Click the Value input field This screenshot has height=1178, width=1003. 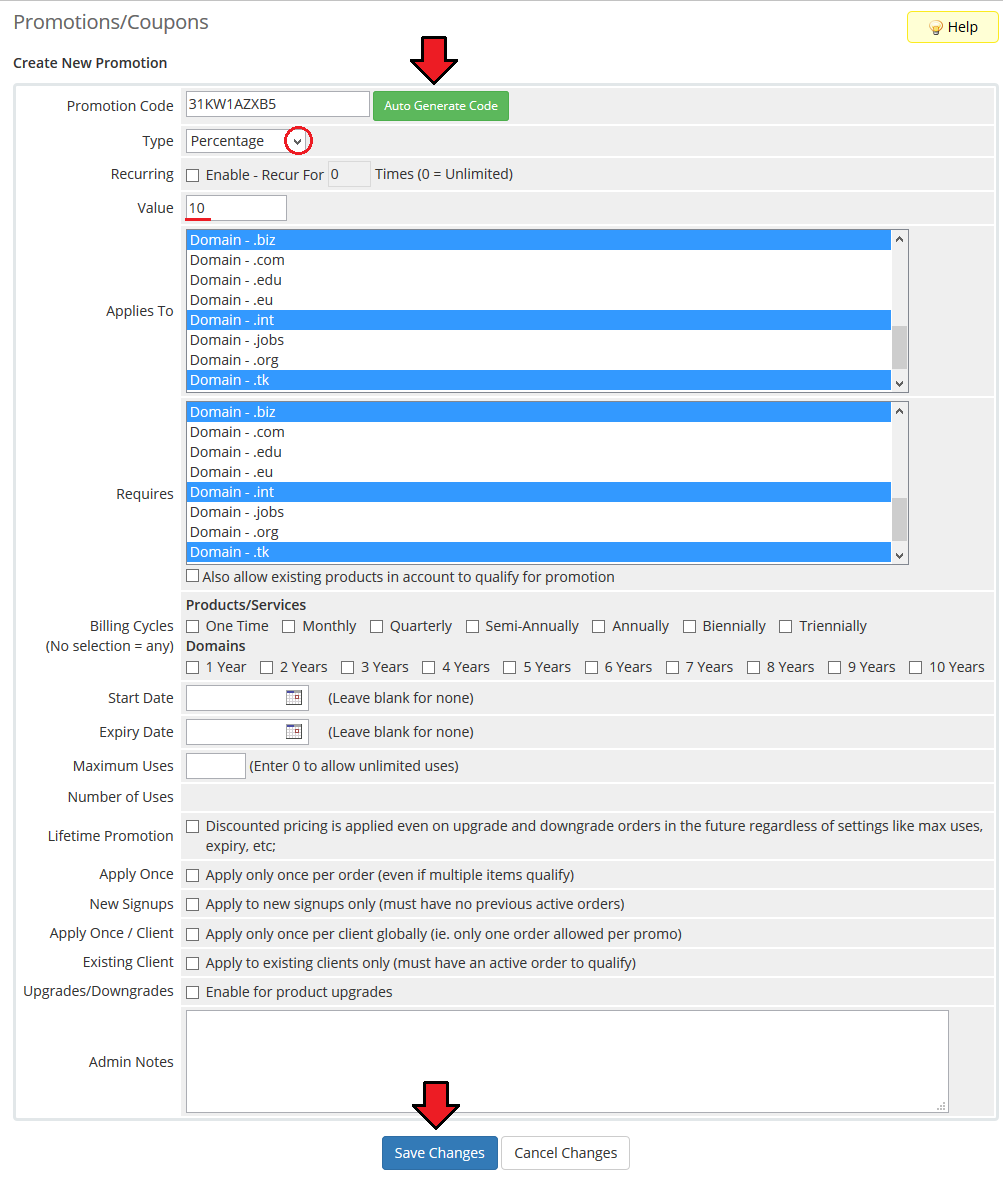coord(236,208)
